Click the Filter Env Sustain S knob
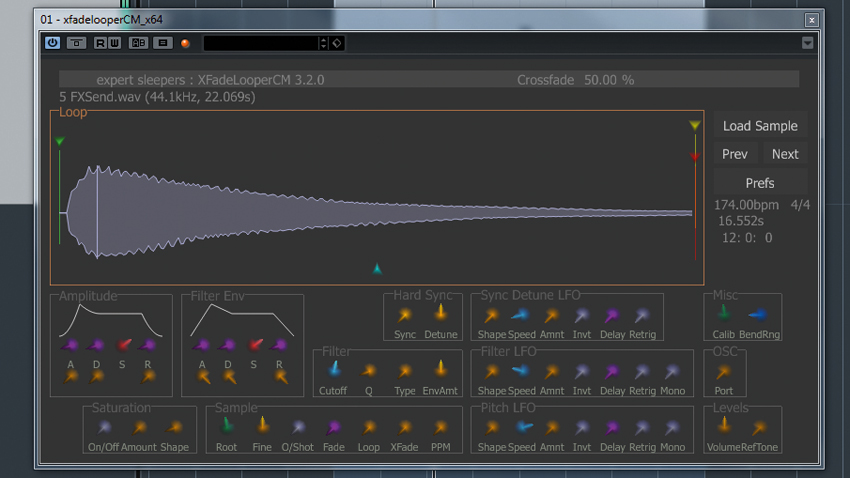The width and height of the screenshot is (850, 478). click(255, 344)
